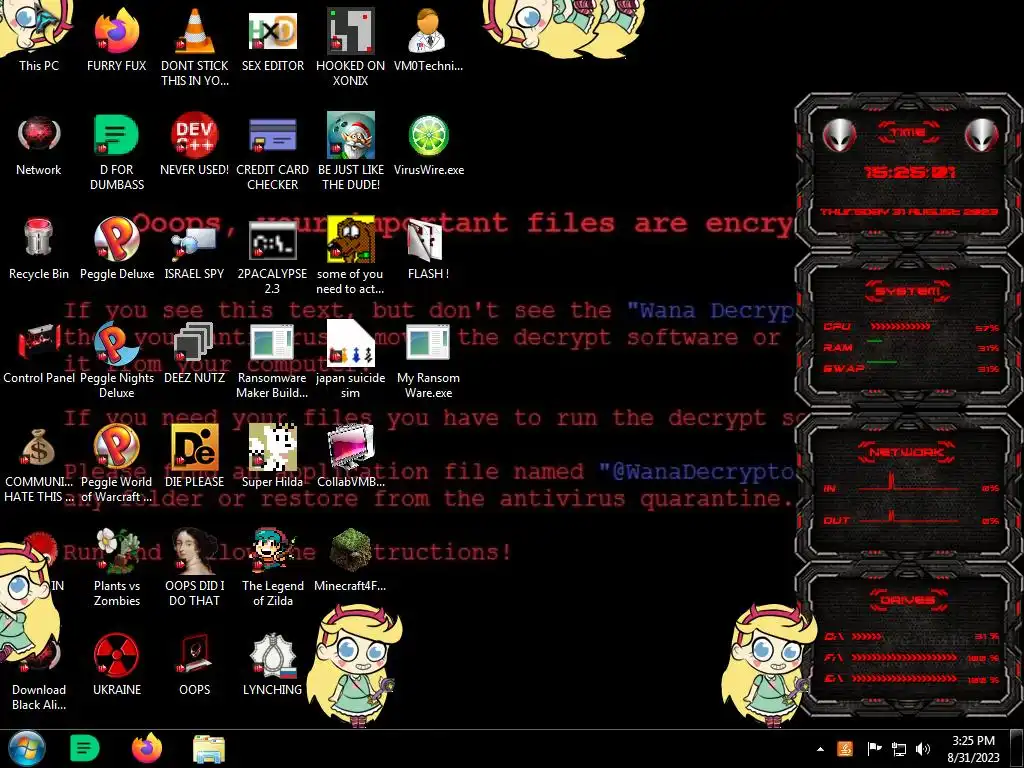
Task: Open the This PC desktop icon
Action: pyautogui.click(x=39, y=38)
